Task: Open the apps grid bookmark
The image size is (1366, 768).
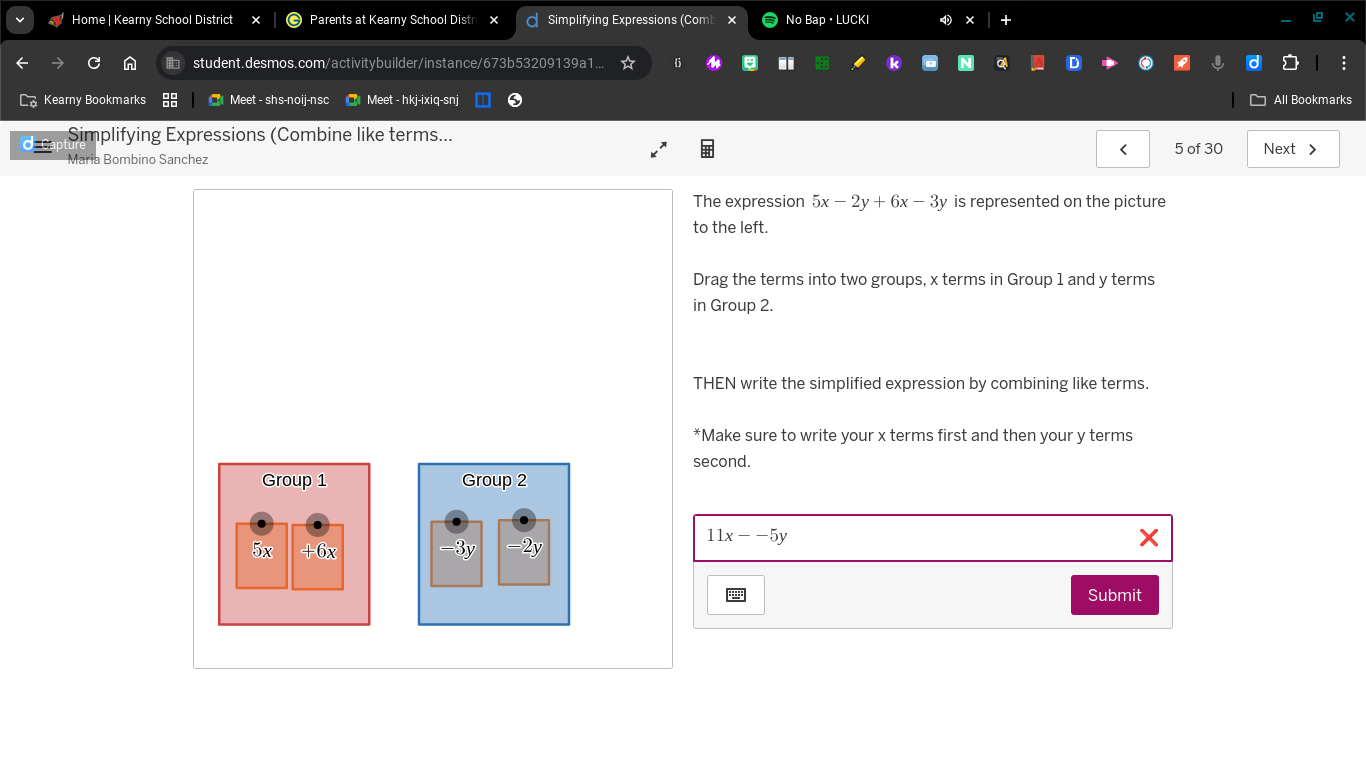Action: click(x=170, y=100)
